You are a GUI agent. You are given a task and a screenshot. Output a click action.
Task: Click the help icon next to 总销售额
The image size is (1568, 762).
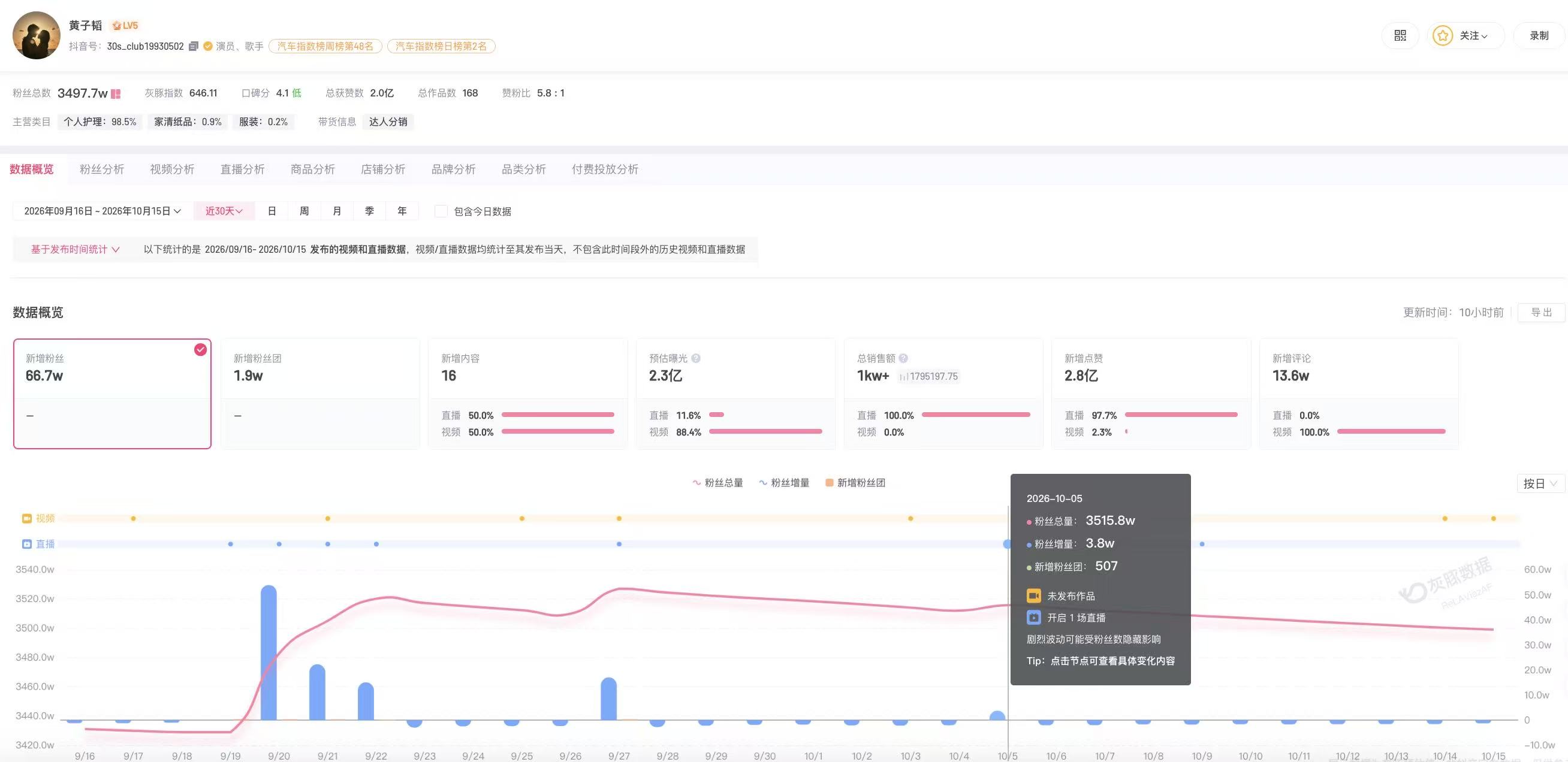point(903,358)
